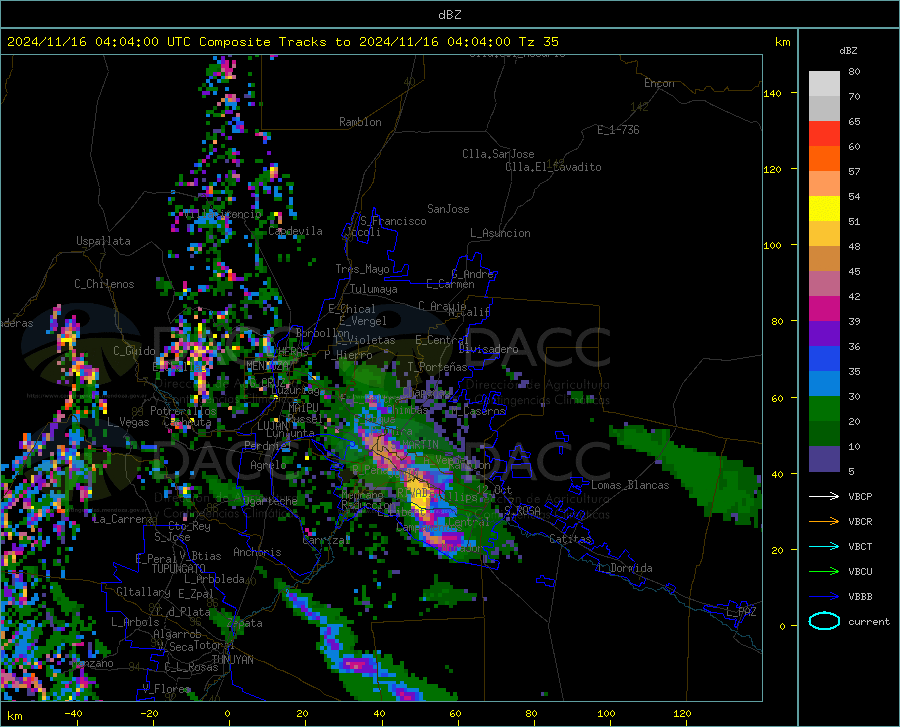
Task: Click the E_Carmen map label
Action: pyautogui.click(x=450, y=283)
